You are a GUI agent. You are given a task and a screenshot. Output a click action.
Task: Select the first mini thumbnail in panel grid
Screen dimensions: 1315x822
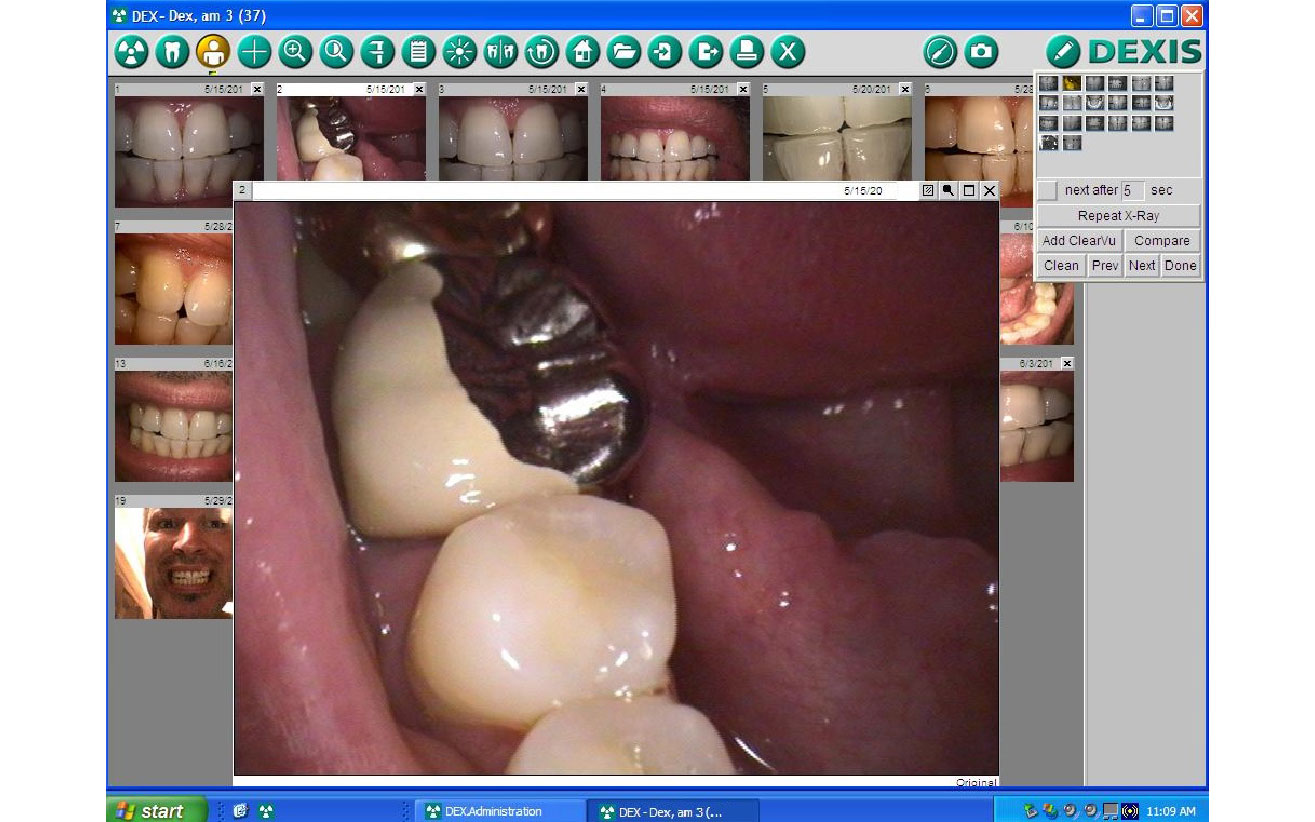(1048, 84)
